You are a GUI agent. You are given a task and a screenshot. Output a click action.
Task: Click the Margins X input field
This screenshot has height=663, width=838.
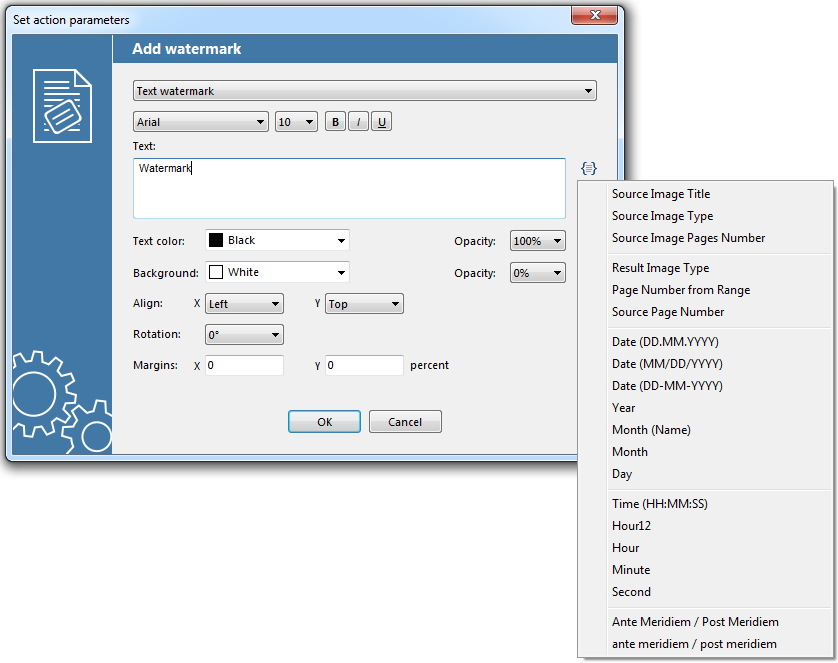[244, 366]
